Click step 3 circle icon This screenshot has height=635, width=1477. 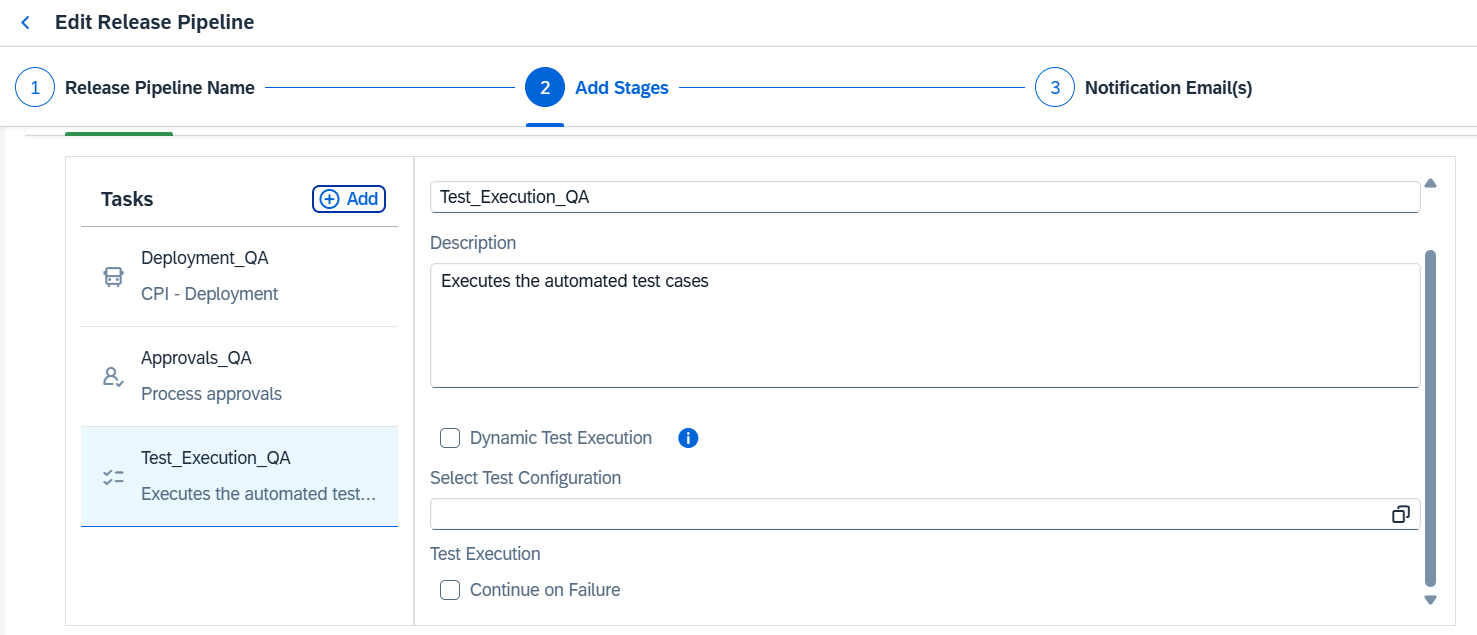pos(1055,88)
